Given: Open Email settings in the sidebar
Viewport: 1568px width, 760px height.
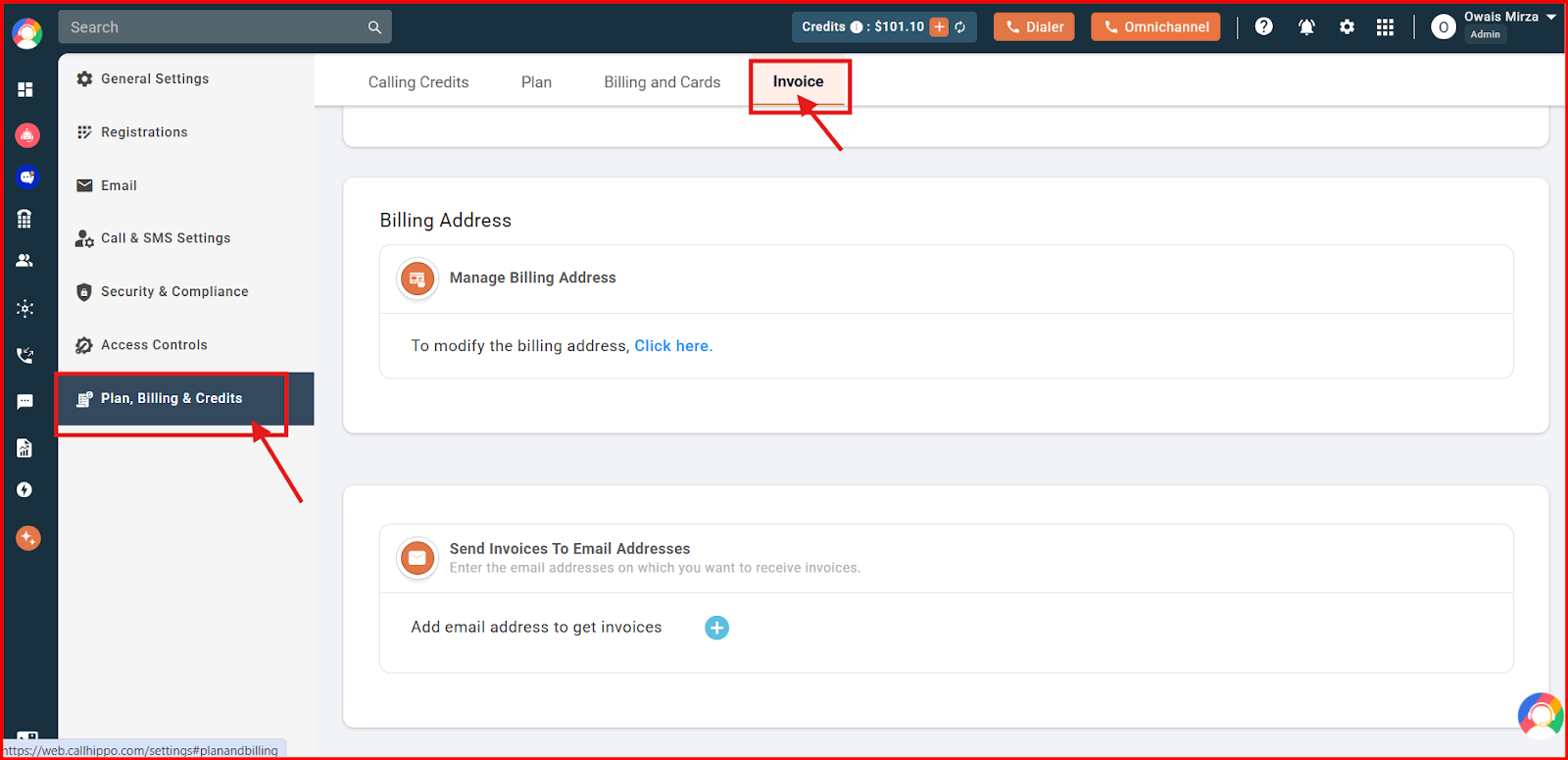Looking at the screenshot, I should (x=186, y=185).
